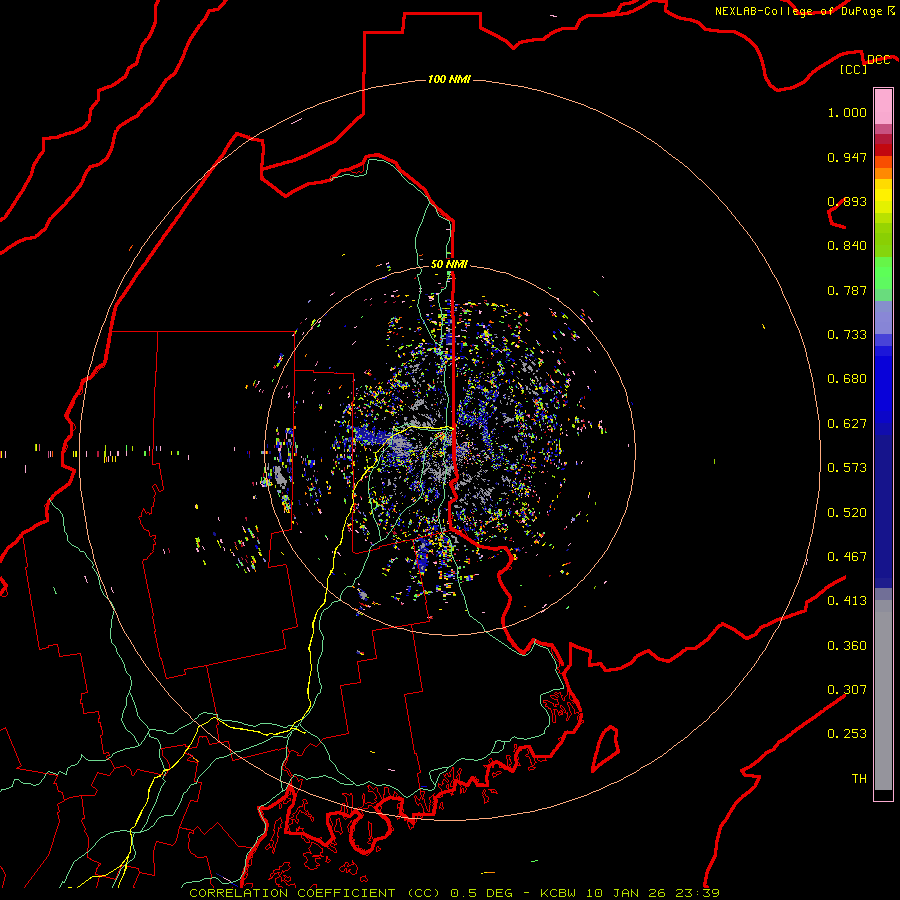This screenshot has width=900, height=900.
Task: Pick the pink segment of color bar
Action: pyautogui.click(x=883, y=107)
